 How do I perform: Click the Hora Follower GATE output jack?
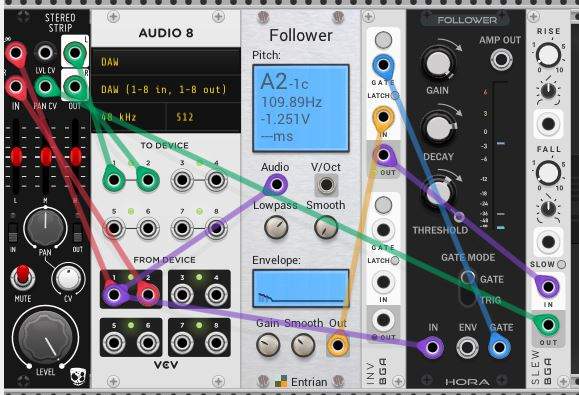coord(499,347)
